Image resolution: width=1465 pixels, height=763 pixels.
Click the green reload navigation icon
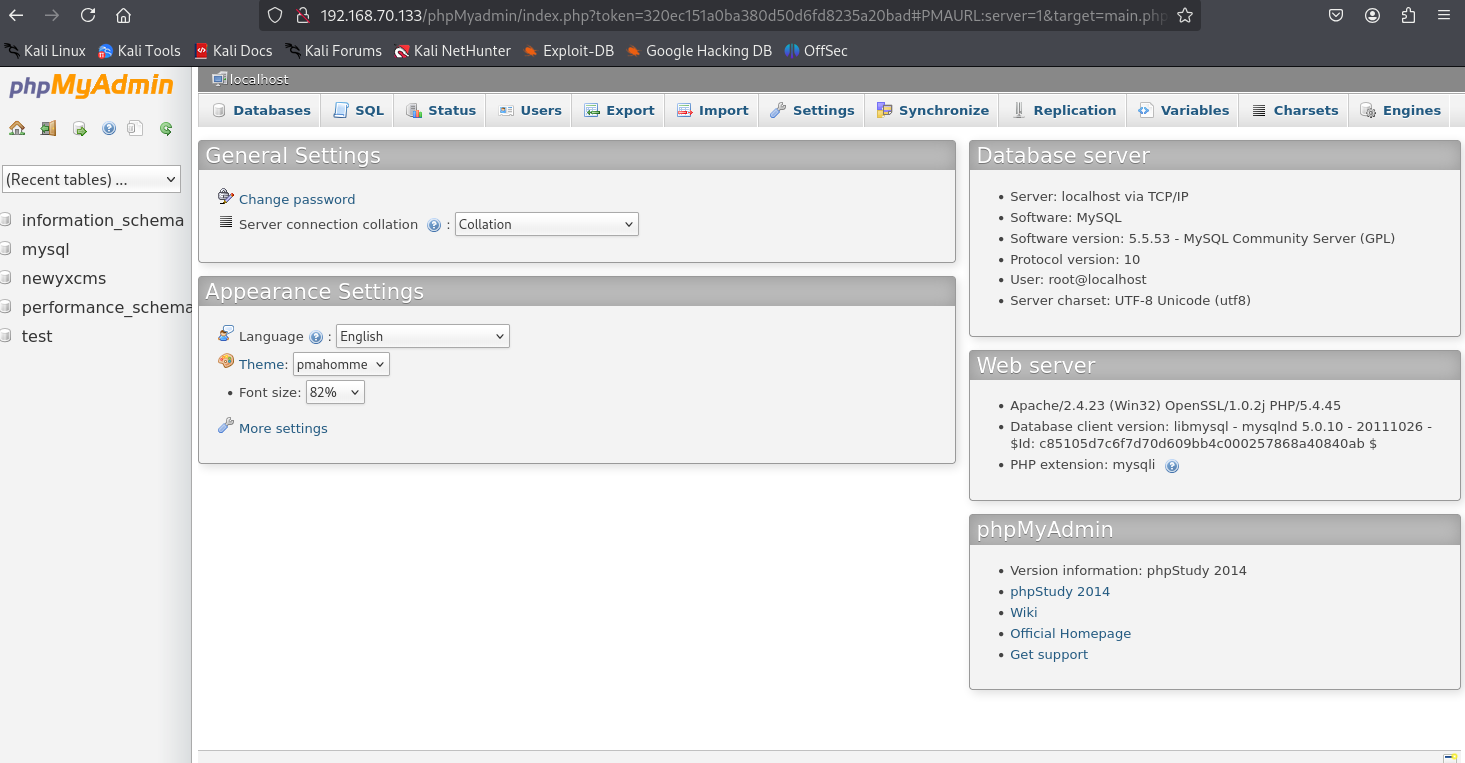click(166, 128)
